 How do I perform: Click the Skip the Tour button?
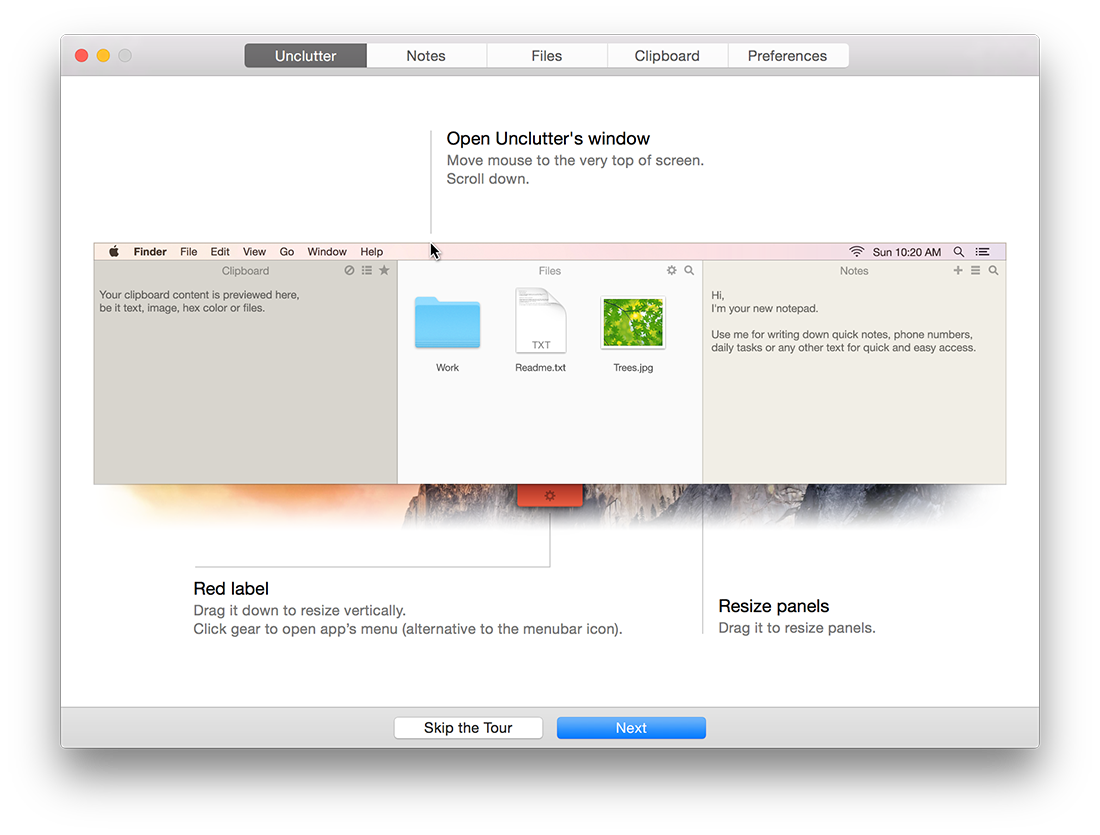(468, 728)
